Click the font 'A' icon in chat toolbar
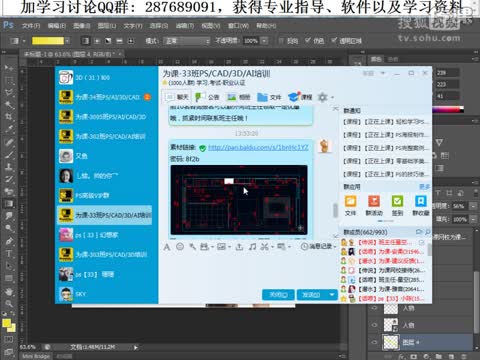 tap(167, 247)
